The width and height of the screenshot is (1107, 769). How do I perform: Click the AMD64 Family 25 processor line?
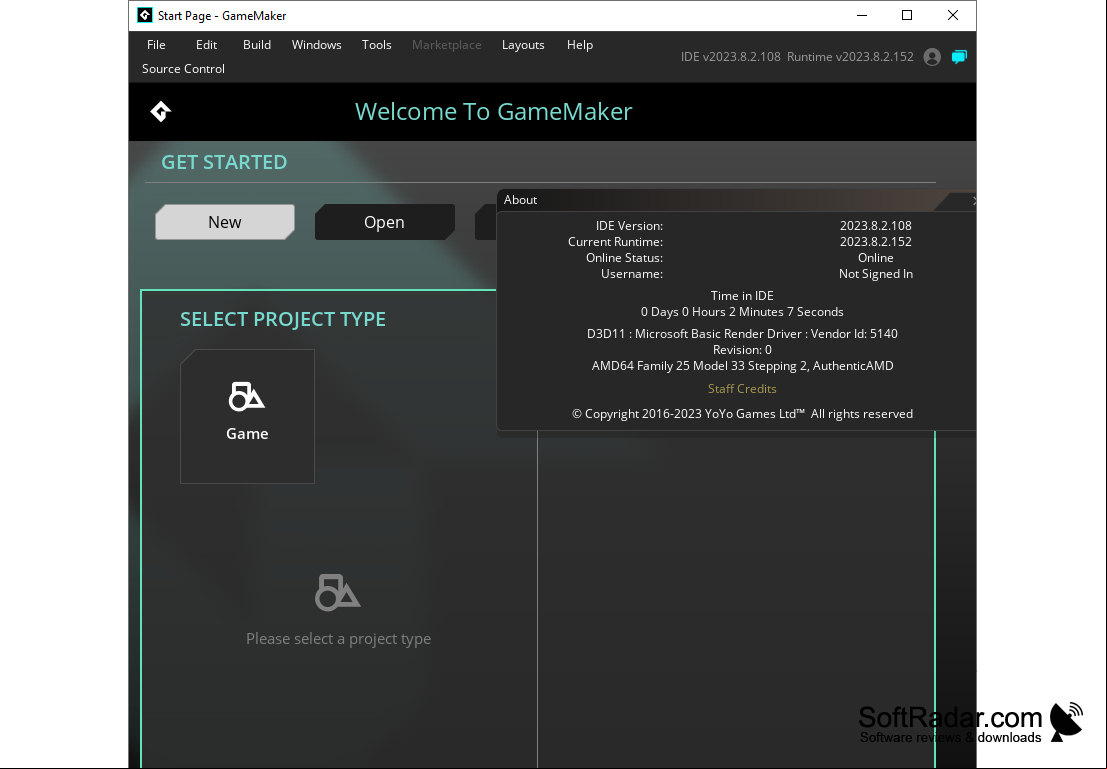point(742,366)
